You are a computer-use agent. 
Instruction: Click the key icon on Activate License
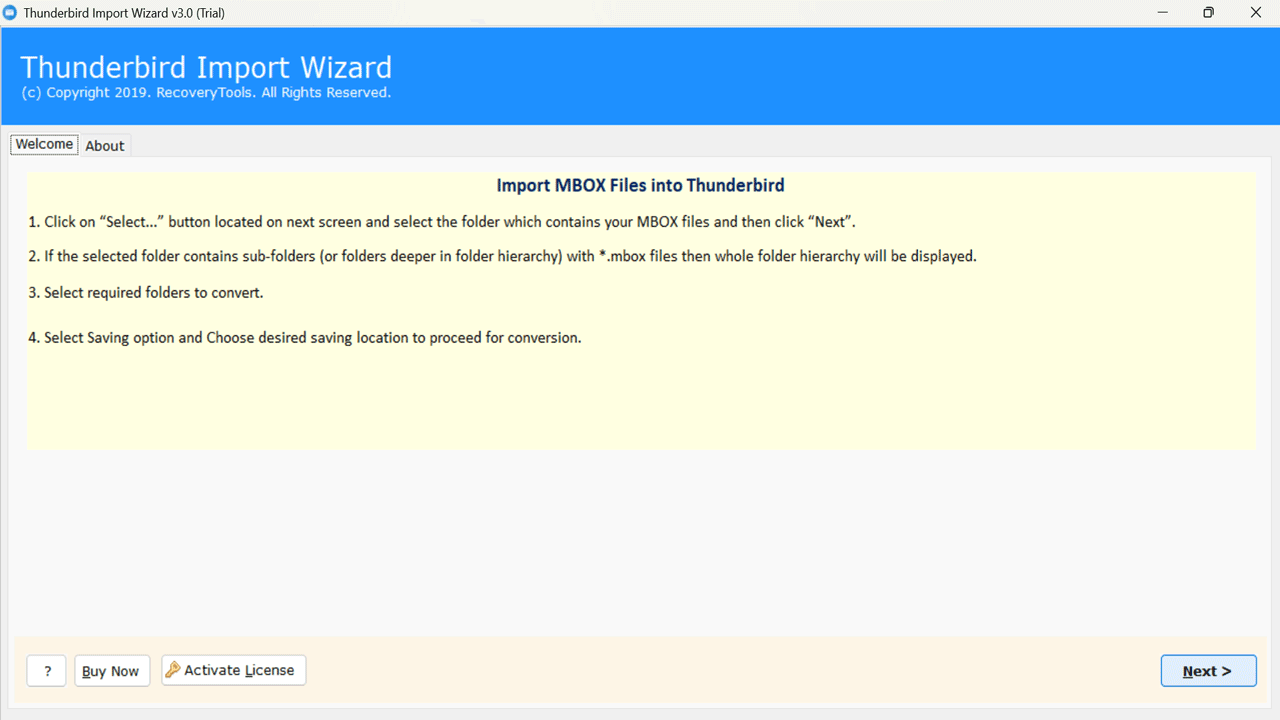(x=172, y=670)
